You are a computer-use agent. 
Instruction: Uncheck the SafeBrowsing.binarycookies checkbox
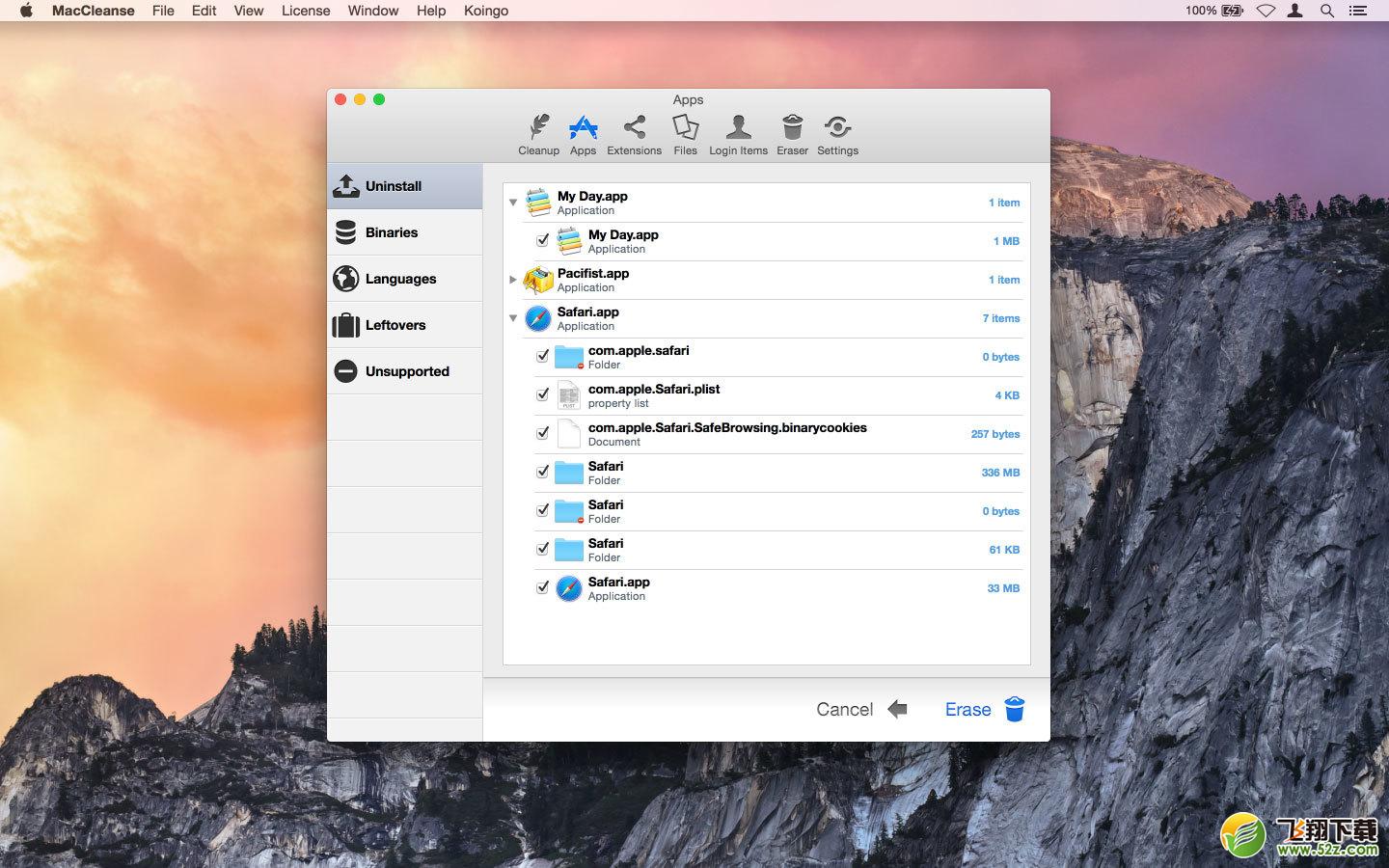(542, 433)
